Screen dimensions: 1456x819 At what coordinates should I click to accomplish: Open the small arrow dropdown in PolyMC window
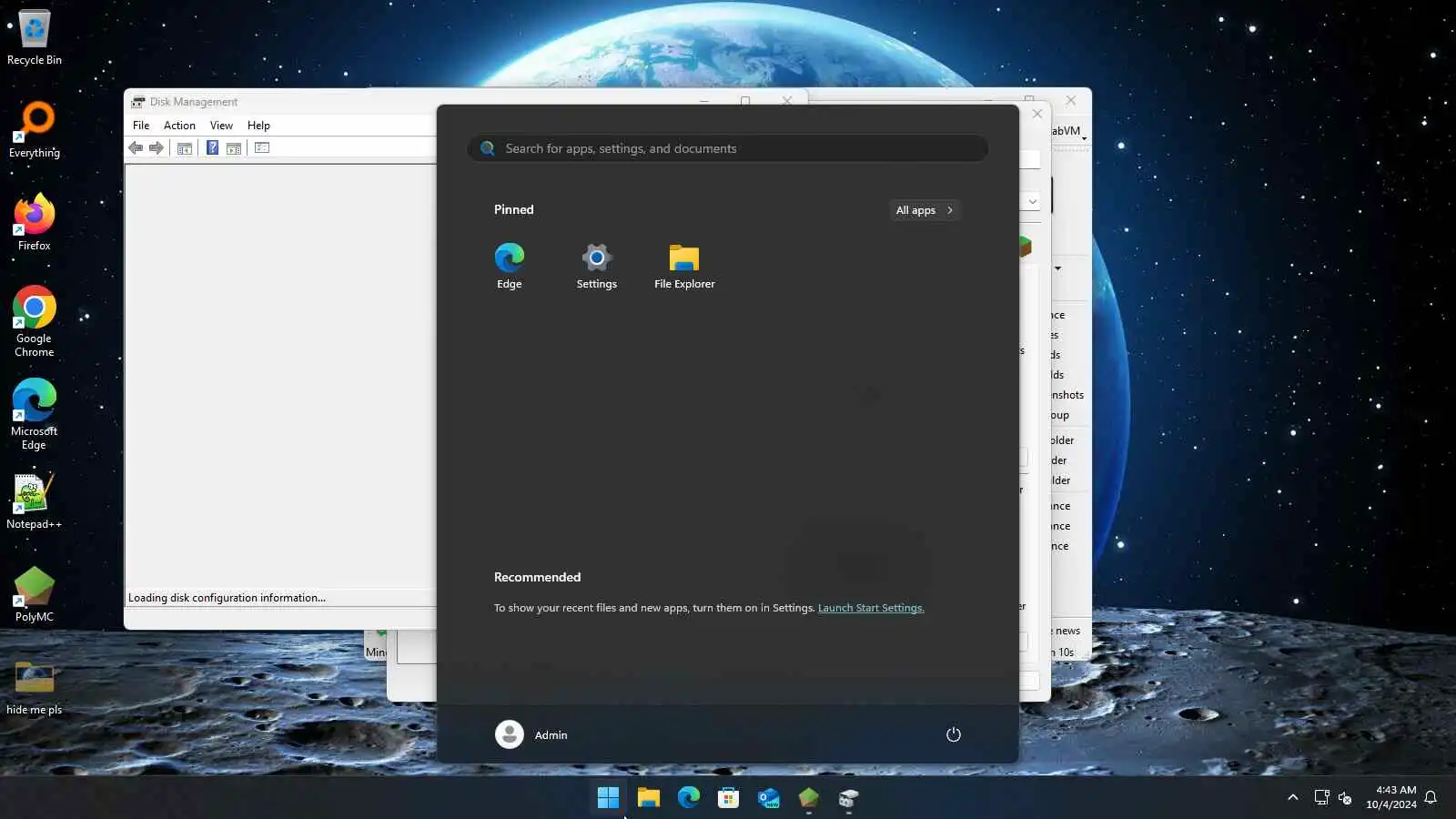(x=1057, y=268)
